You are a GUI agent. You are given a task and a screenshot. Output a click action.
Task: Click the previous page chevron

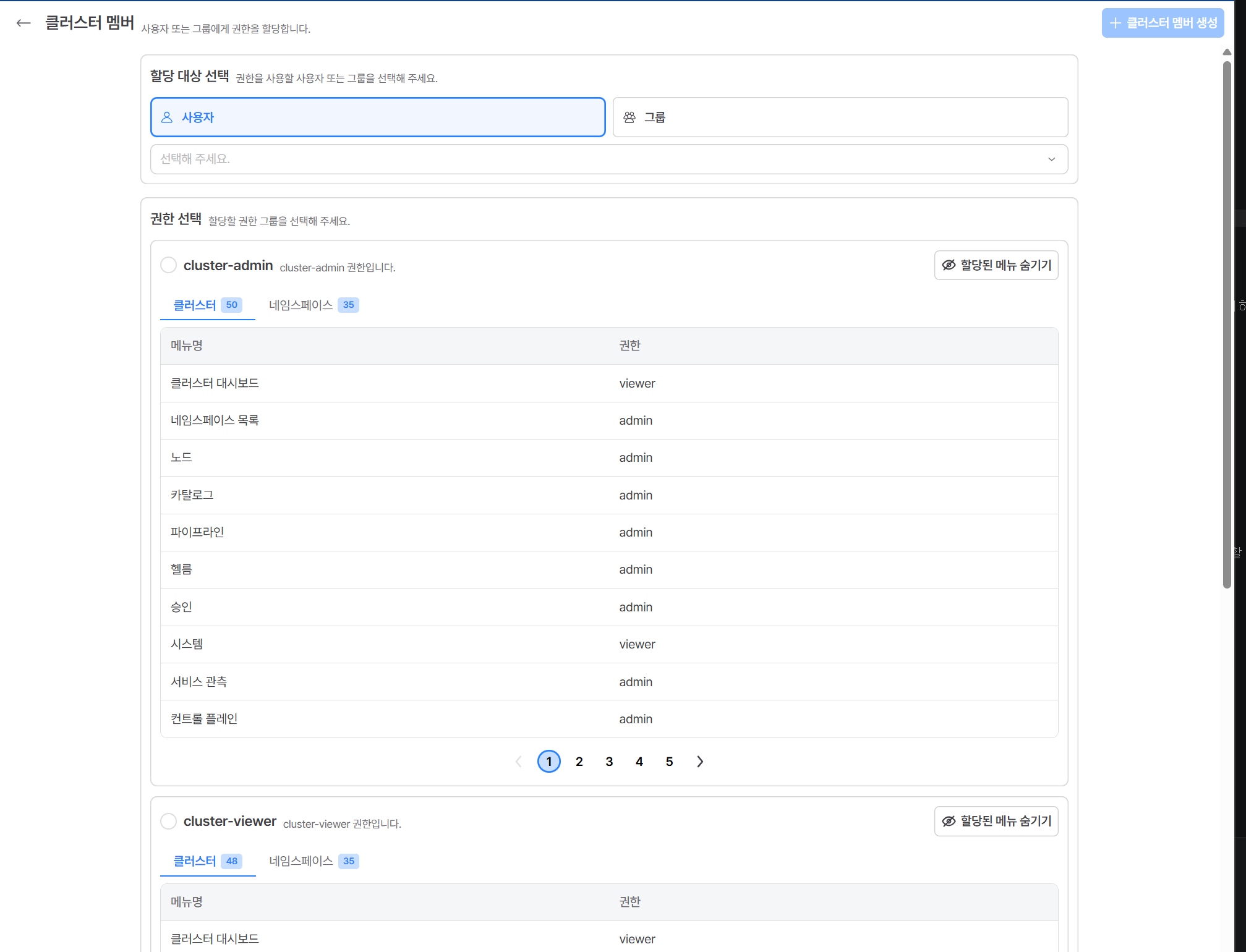(519, 762)
